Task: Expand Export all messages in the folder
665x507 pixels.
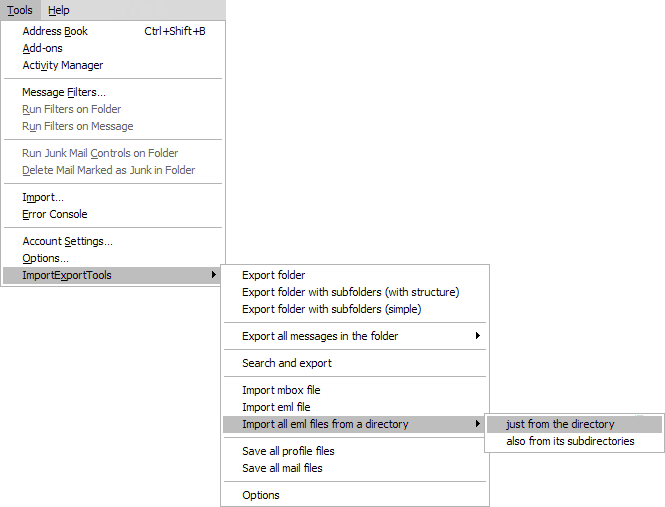Action: tap(355, 336)
